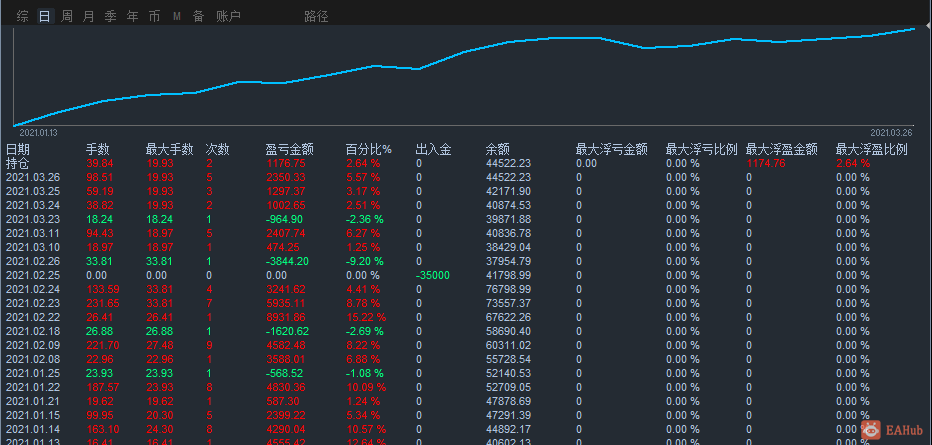Select the 2021.01.25 date row
The height and width of the screenshot is (445, 932).
(x=466, y=373)
